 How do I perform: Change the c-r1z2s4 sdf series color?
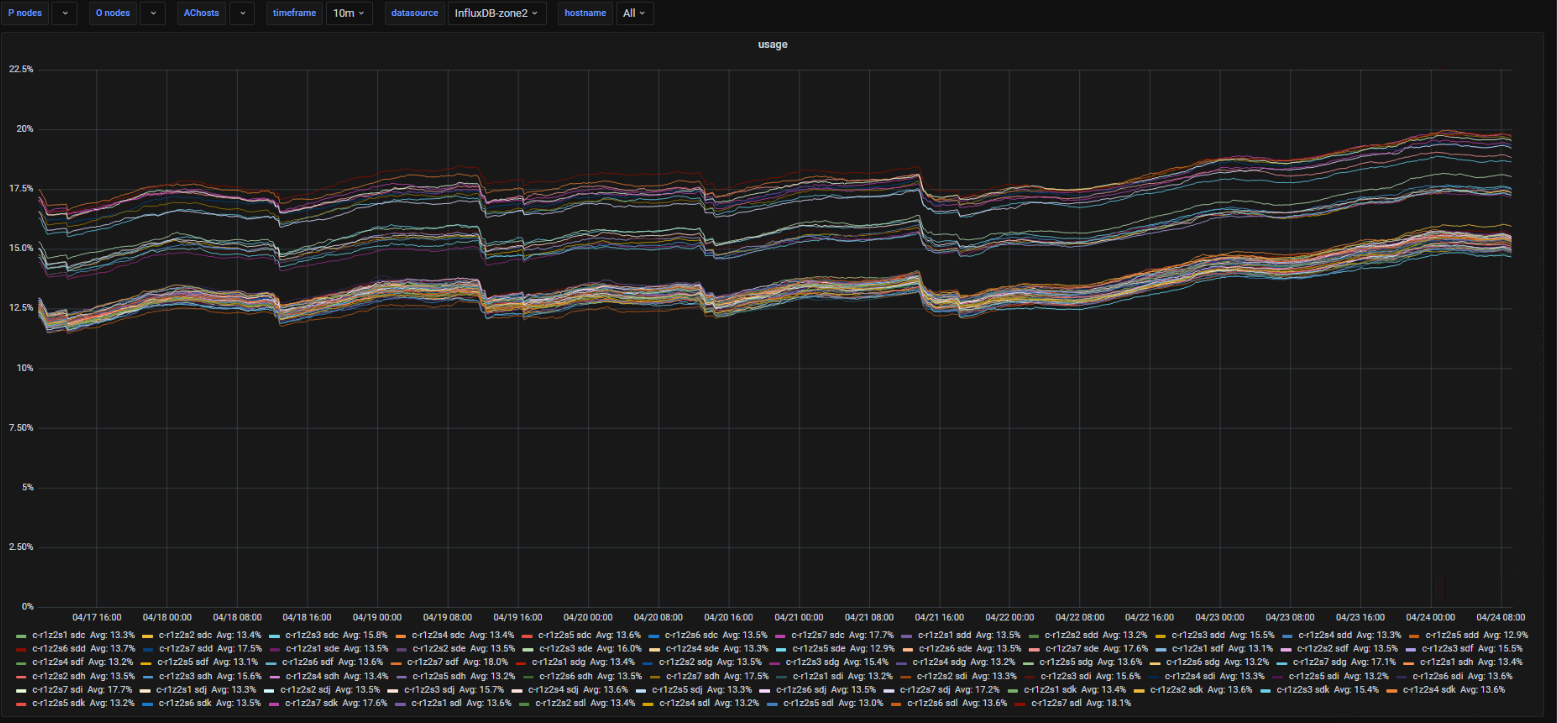22,663
